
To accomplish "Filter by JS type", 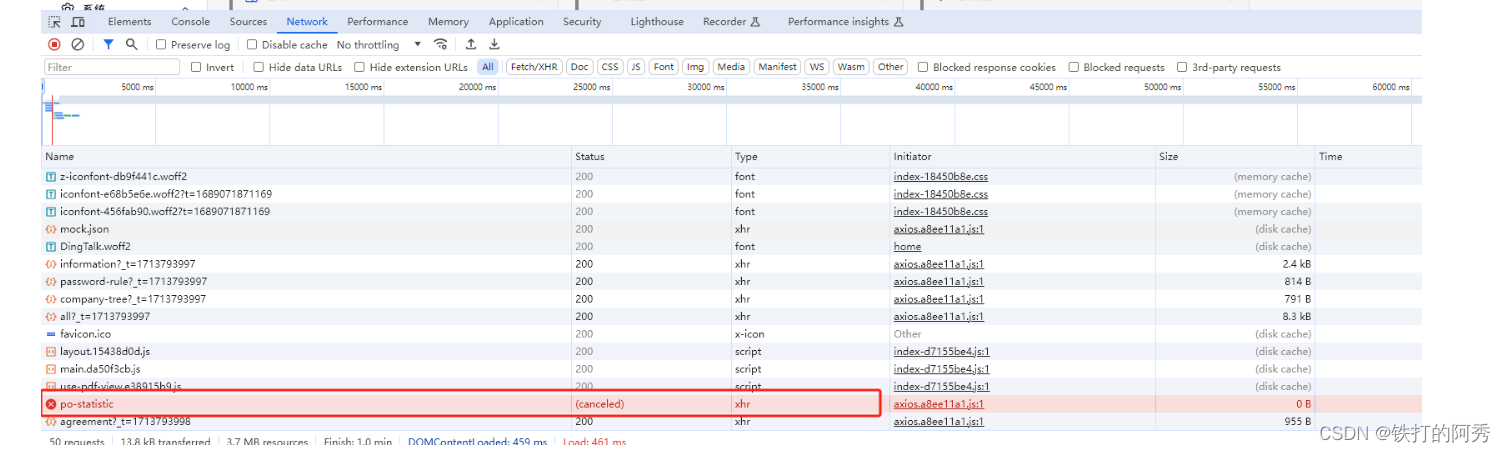I will tap(636, 67).
